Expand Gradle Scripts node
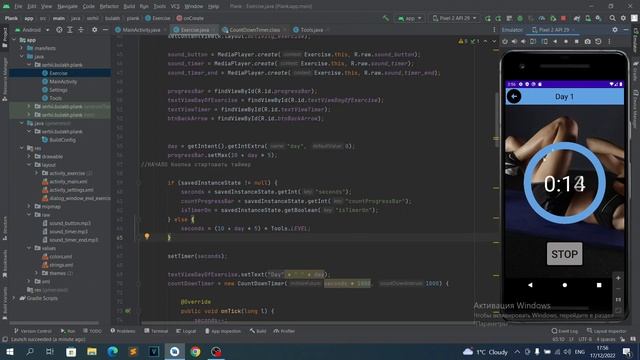Viewport: 640px width, 360px height. 15,298
